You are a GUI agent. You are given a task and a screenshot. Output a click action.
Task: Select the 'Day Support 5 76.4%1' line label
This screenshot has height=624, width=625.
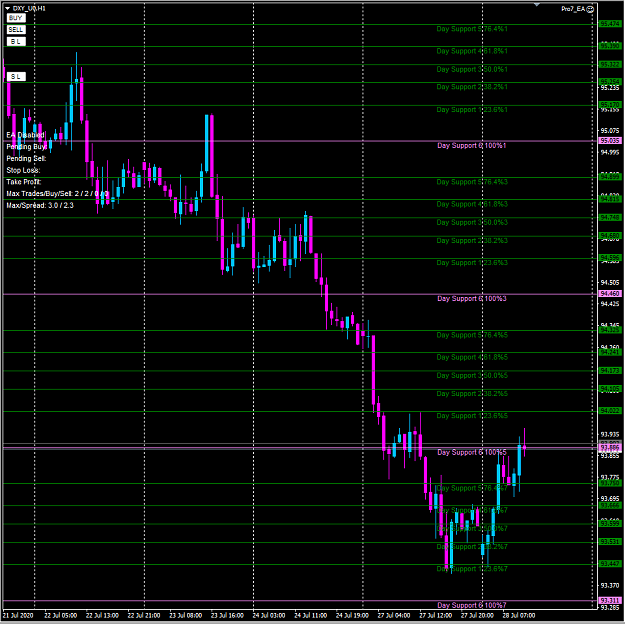(x=472, y=29)
